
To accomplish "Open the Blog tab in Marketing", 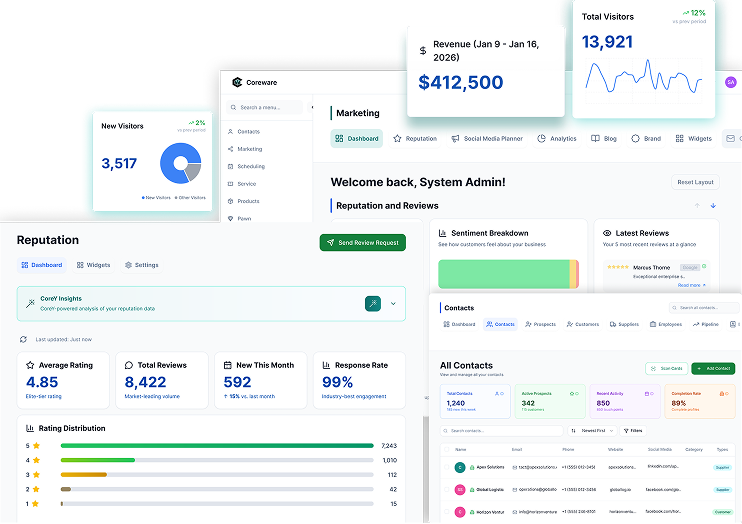I will pyautogui.click(x=604, y=139).
